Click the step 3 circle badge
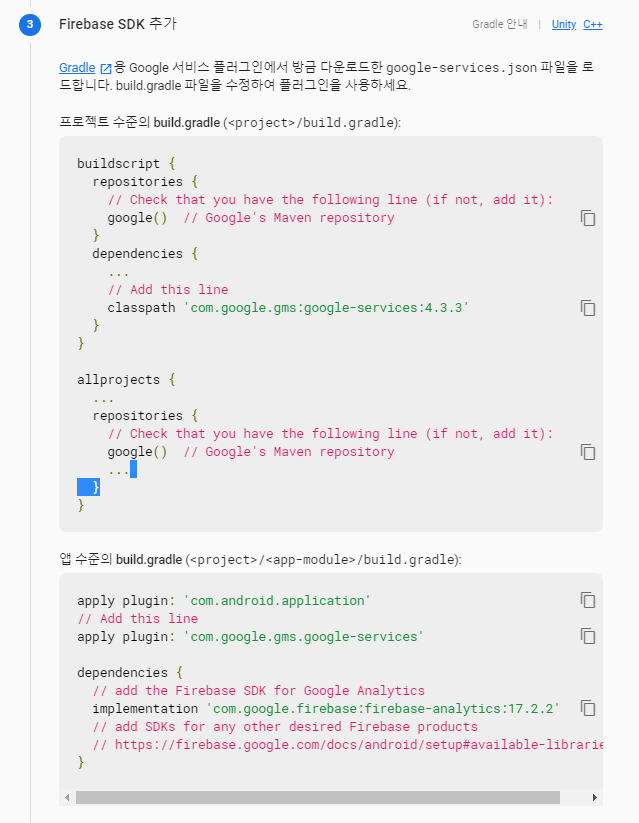The height and width of the screenshot is (823, 639). (30, 24)
